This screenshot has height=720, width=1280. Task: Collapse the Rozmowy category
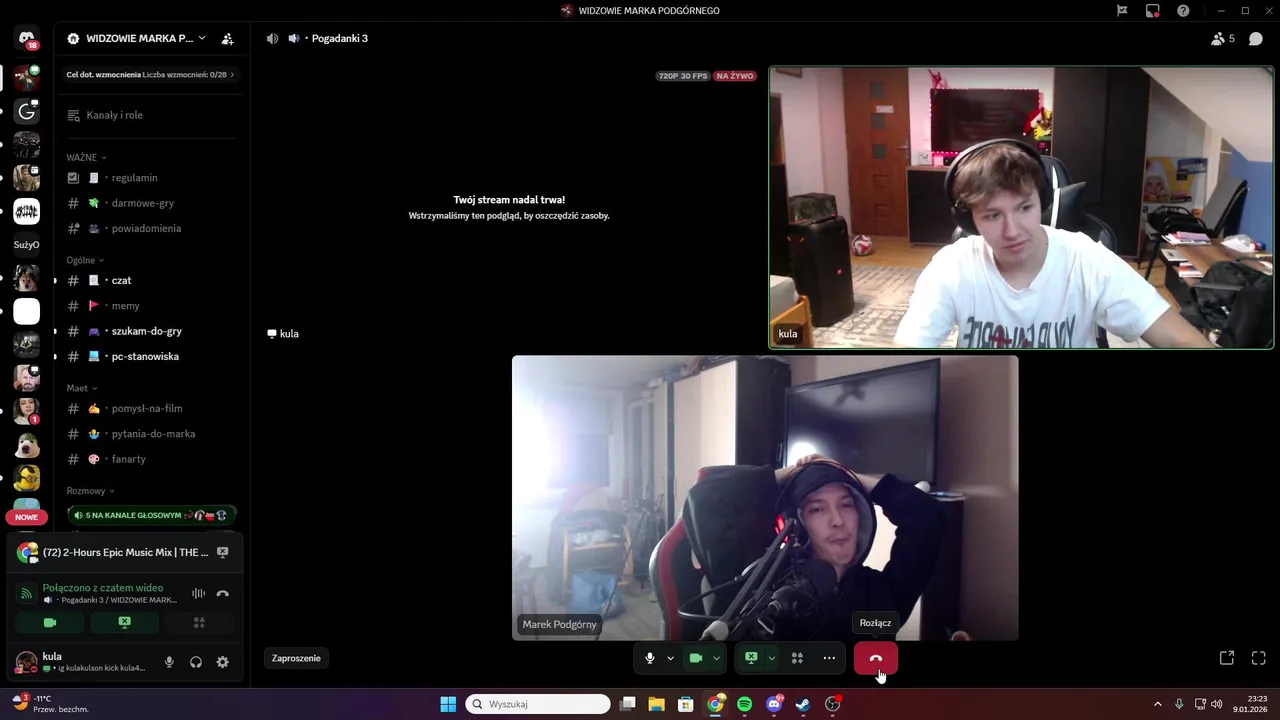pos(91,491)
